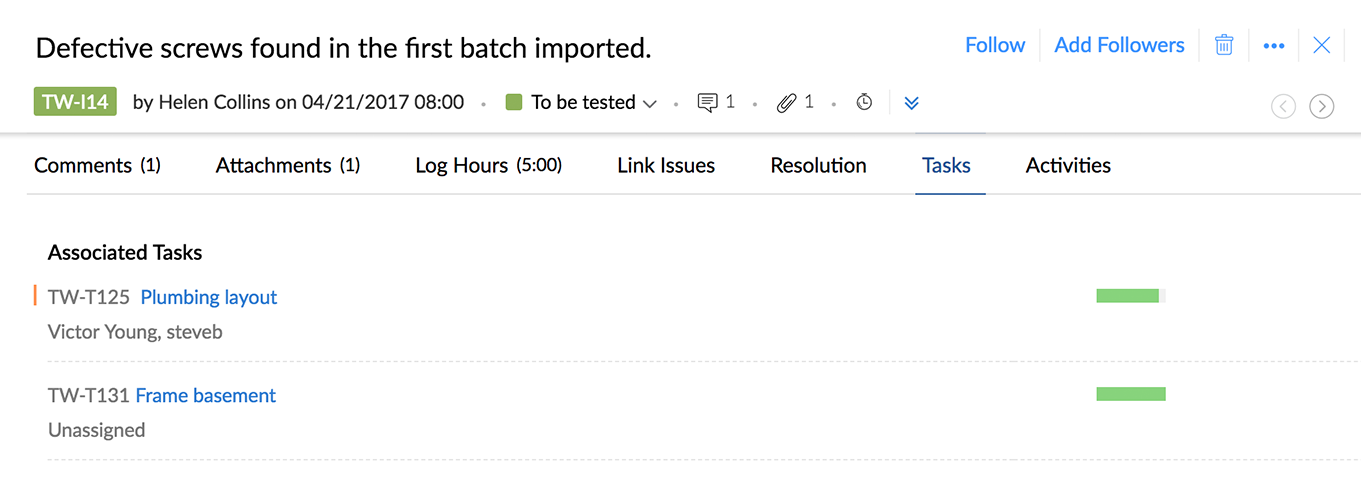The width and height of the screenshot is (1361, 485).
Task: Open the comment count icon
Action: point(708,102)
